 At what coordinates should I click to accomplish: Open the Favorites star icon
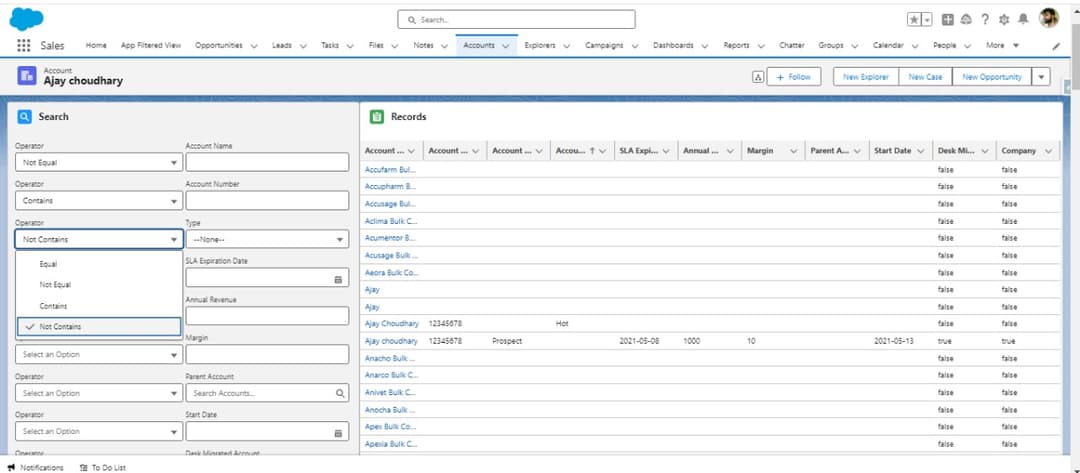click(914, 20)
